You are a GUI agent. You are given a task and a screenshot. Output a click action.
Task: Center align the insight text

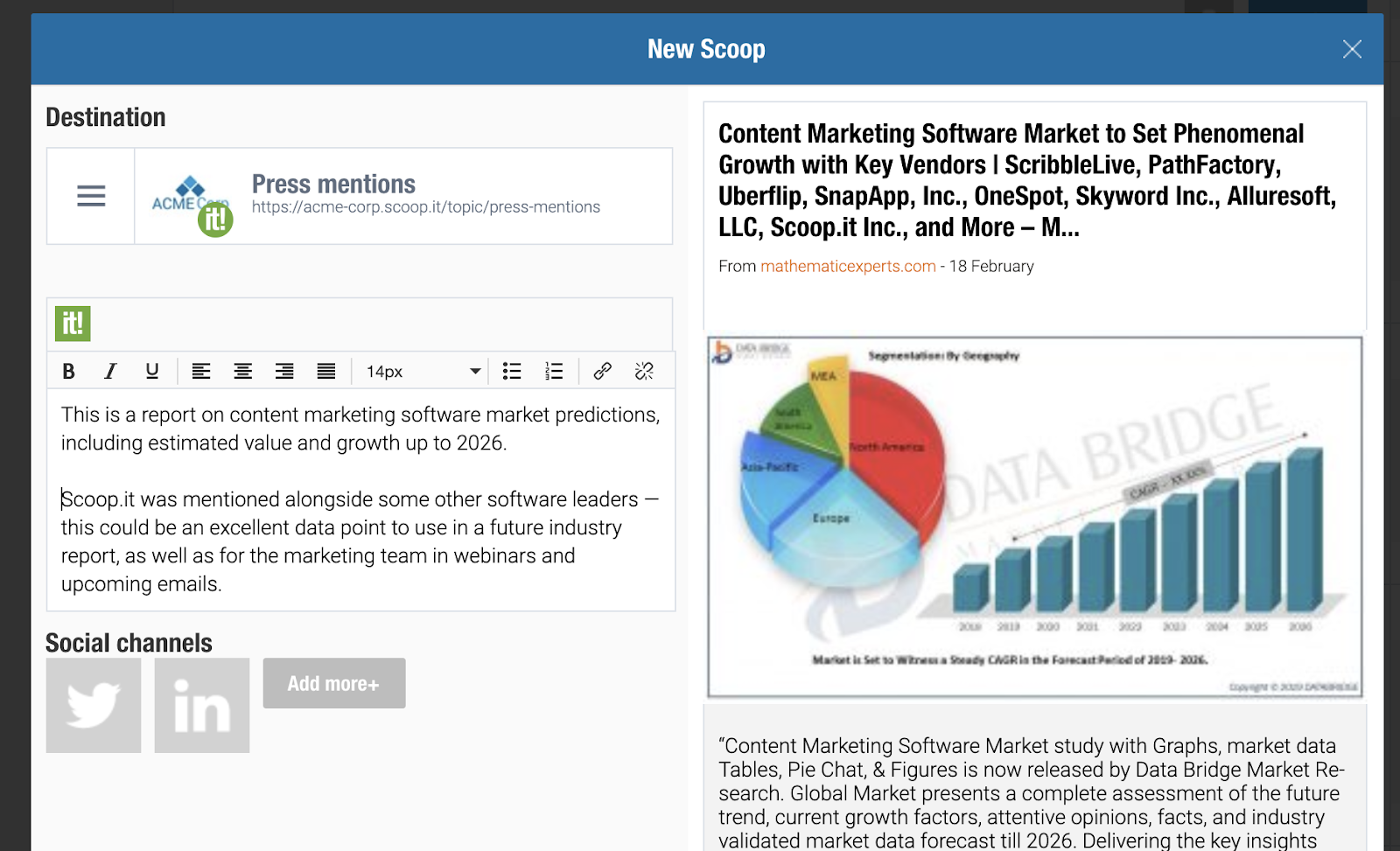pyautogui.click(x=243, y=372)
